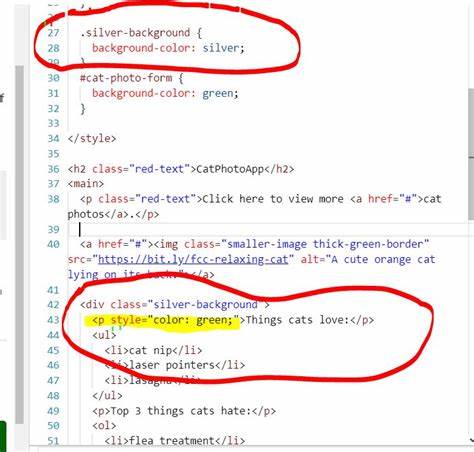Image resolution: width=474 pixels, height=452 pixels.
Task: Click the .silver-background selector on line 27
Action: (x=135, y=33)
